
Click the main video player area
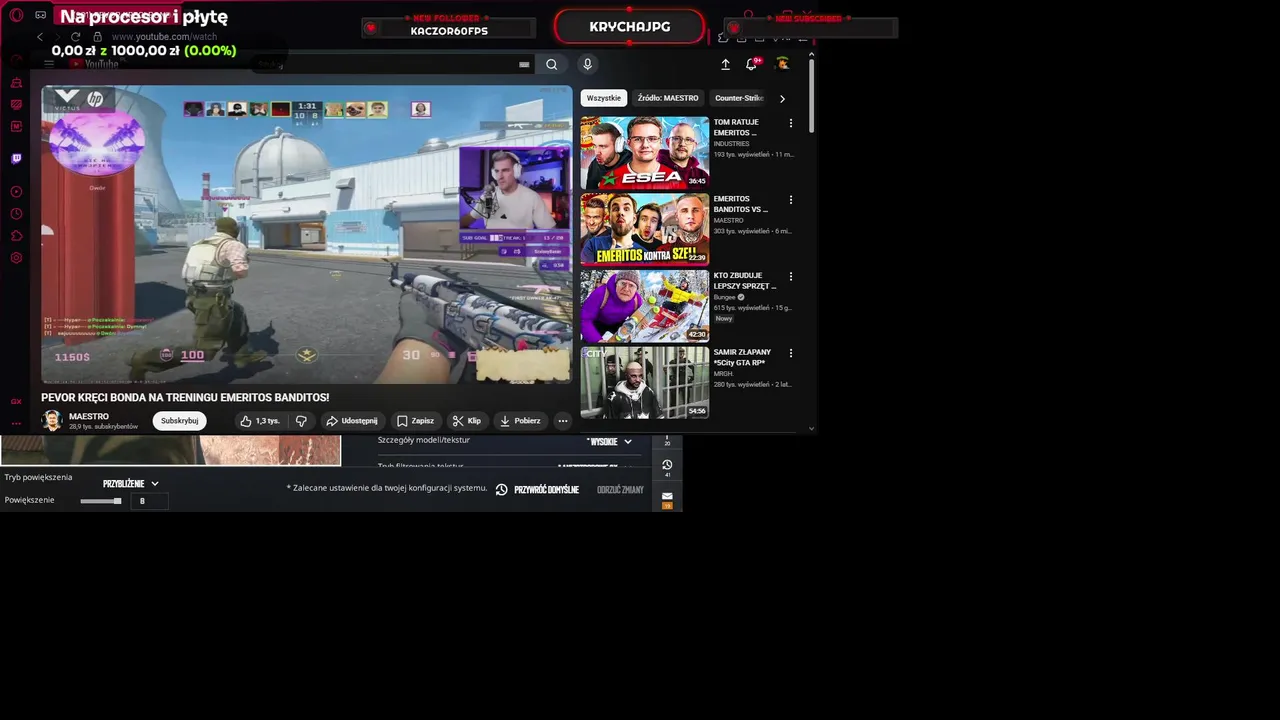click(307, 234)
